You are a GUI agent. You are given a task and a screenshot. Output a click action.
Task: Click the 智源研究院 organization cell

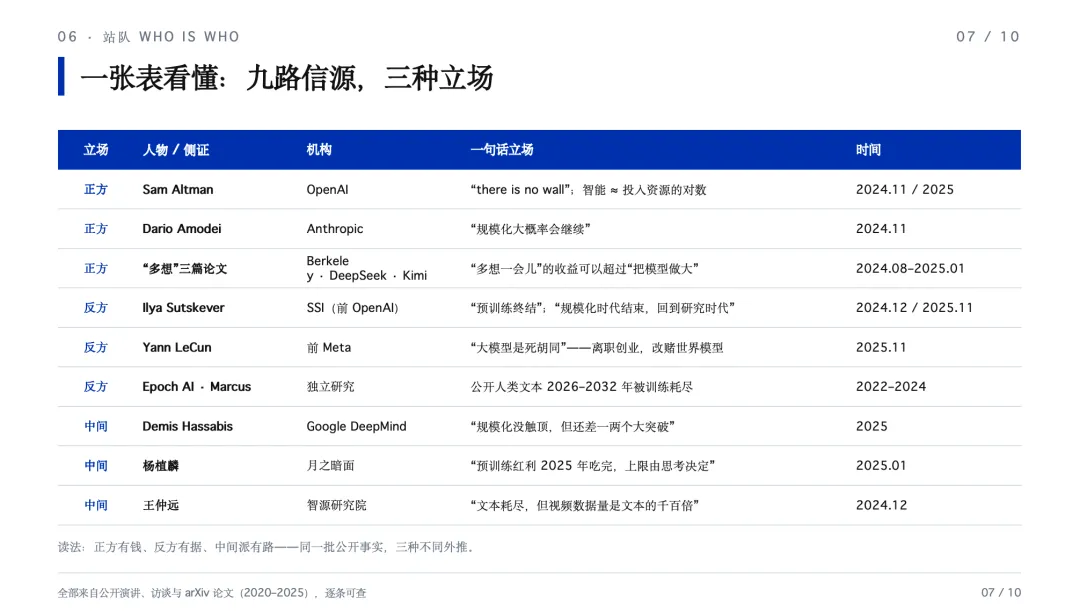click(x=336, y=506)
